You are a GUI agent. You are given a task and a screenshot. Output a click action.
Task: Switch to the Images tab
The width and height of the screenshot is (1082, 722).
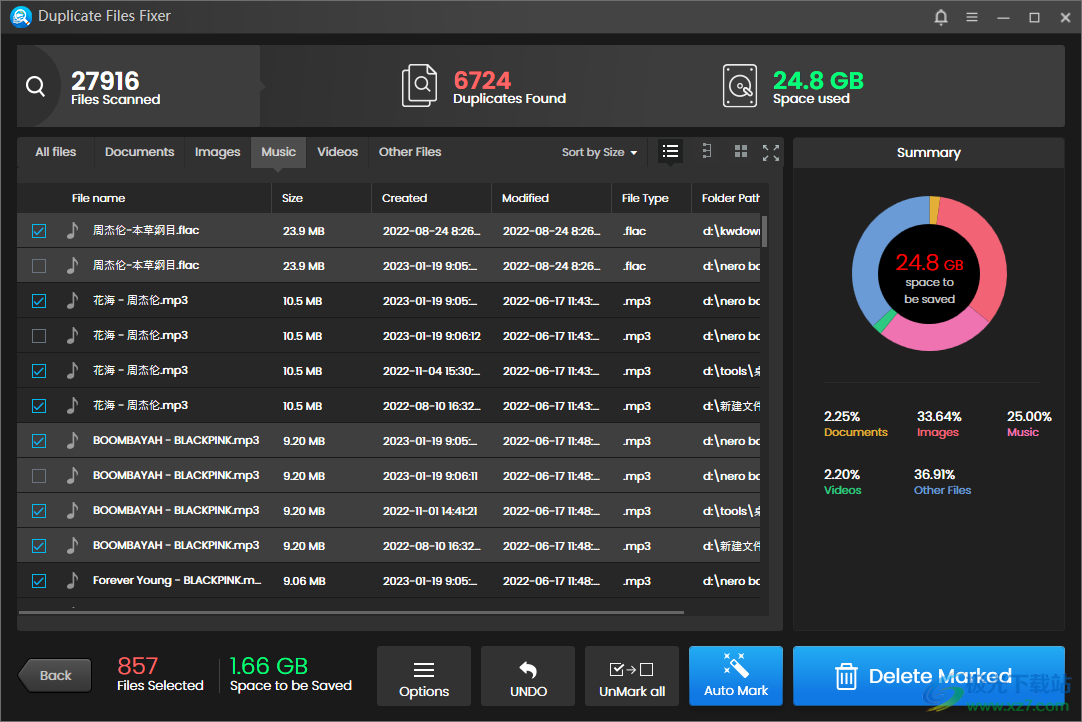point(217,152)
